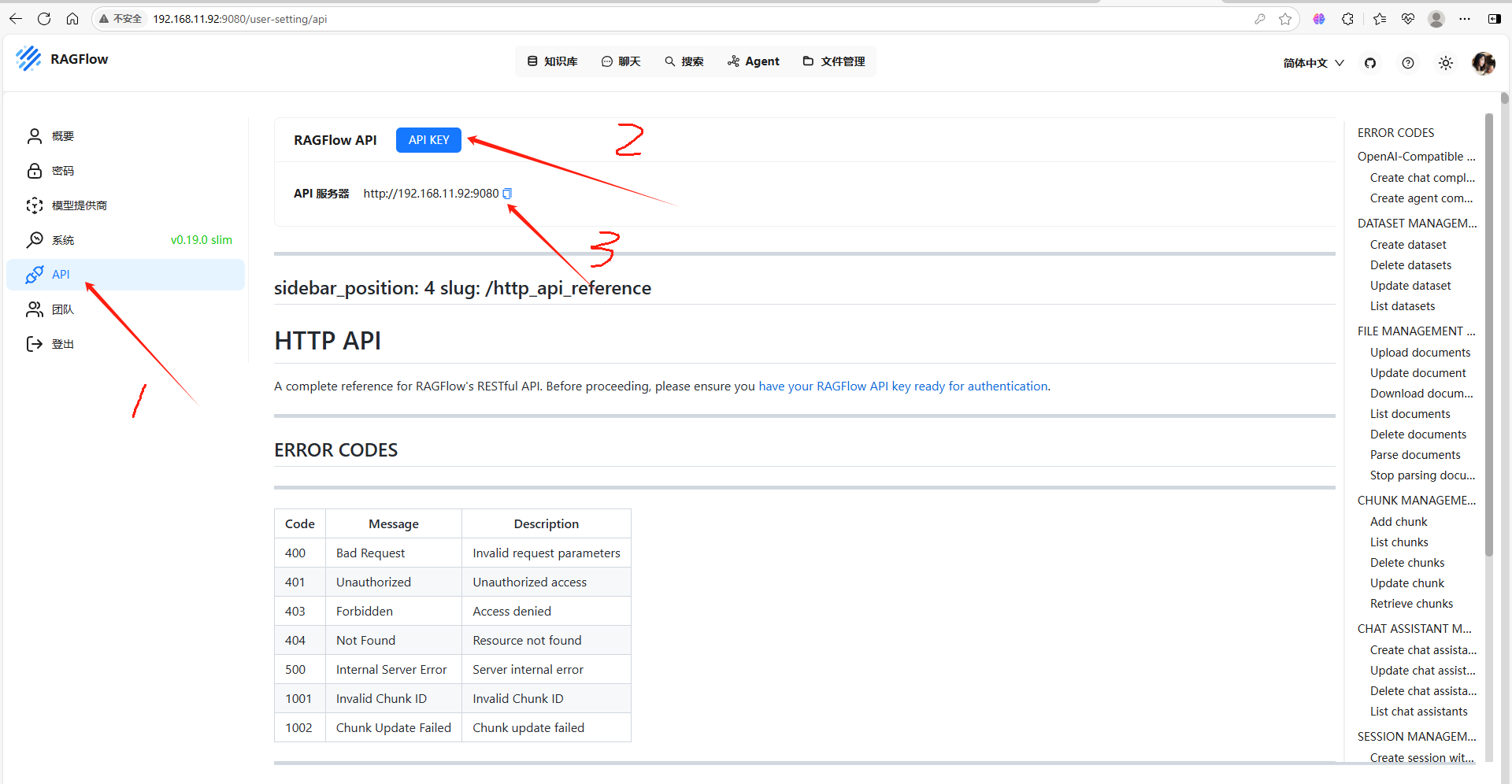Jump to Delete datasets
This screenshot has width=1512, height=784.
[x=1410, y=265]
